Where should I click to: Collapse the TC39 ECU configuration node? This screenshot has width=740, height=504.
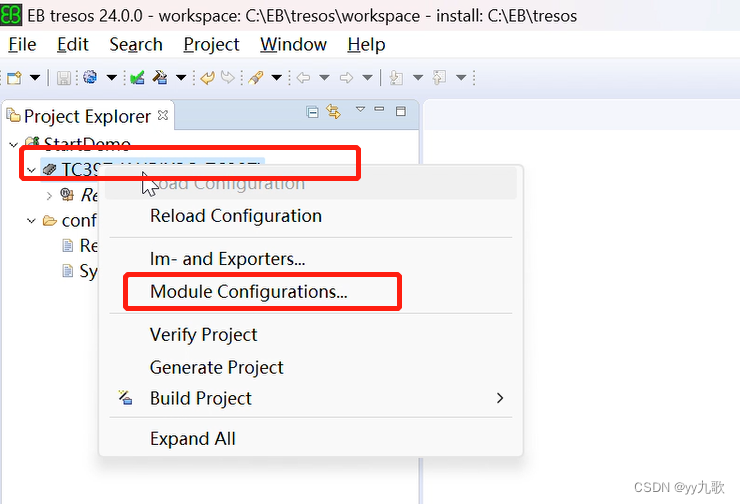coord(31,169)
